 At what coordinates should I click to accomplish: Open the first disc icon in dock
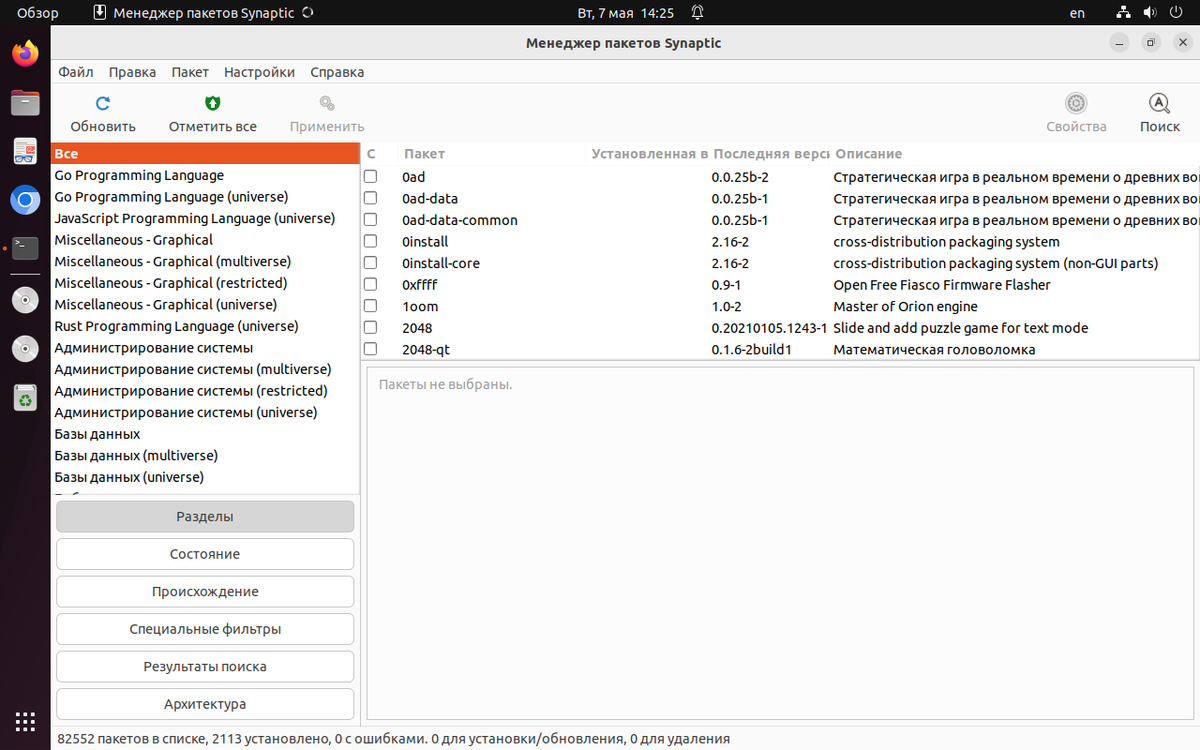25,299
